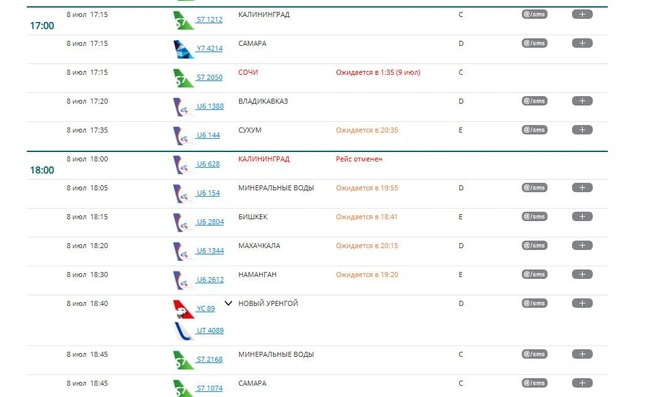The height and width of the screenshot is (397, 656).
Task: Click the airline logo next to Y7 4214
Action: click(x=183, y=49)
